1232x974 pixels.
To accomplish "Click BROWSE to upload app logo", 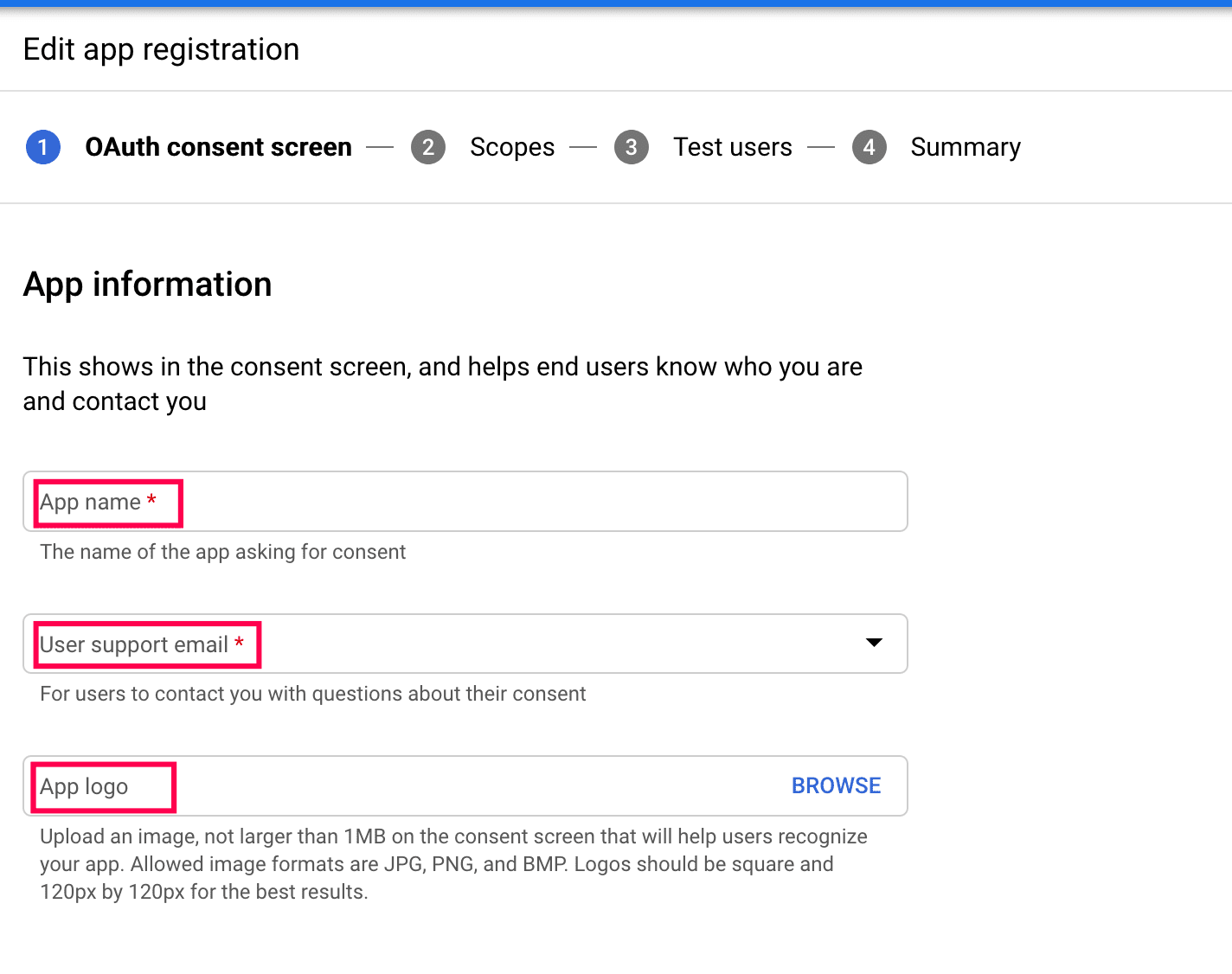I will [836, 785].
